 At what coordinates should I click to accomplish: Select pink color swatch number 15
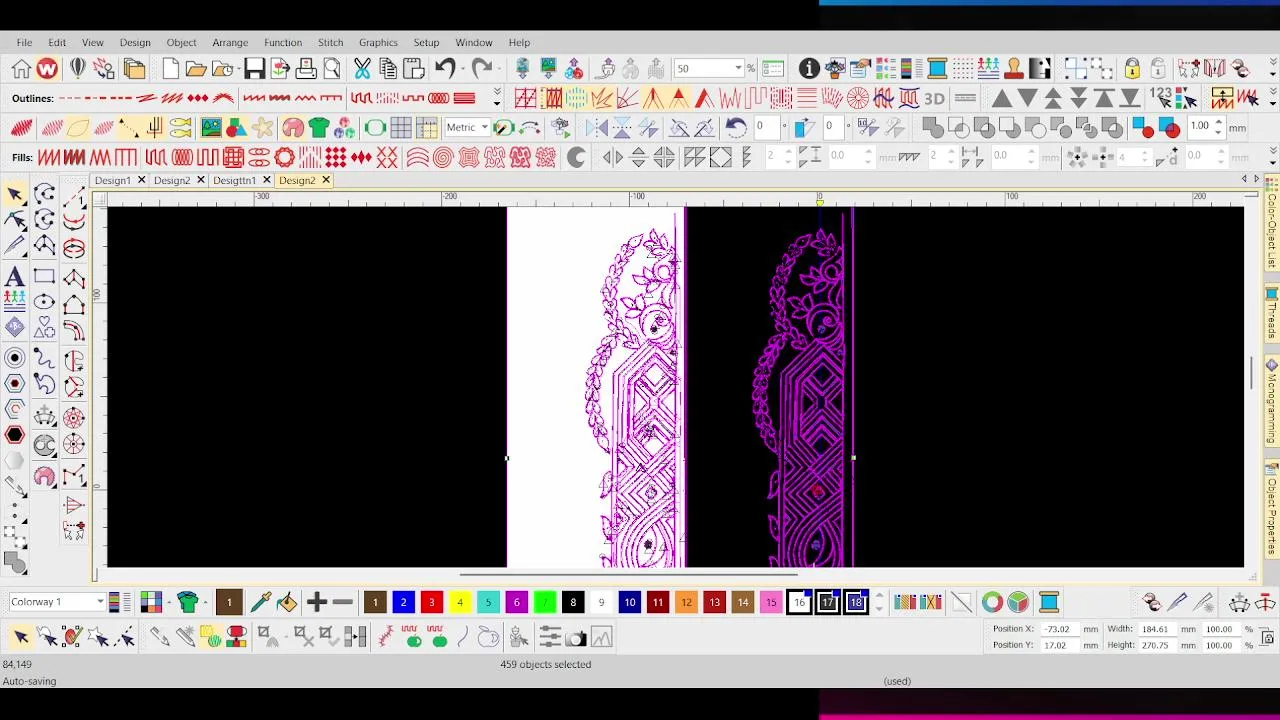pos(771,602)
